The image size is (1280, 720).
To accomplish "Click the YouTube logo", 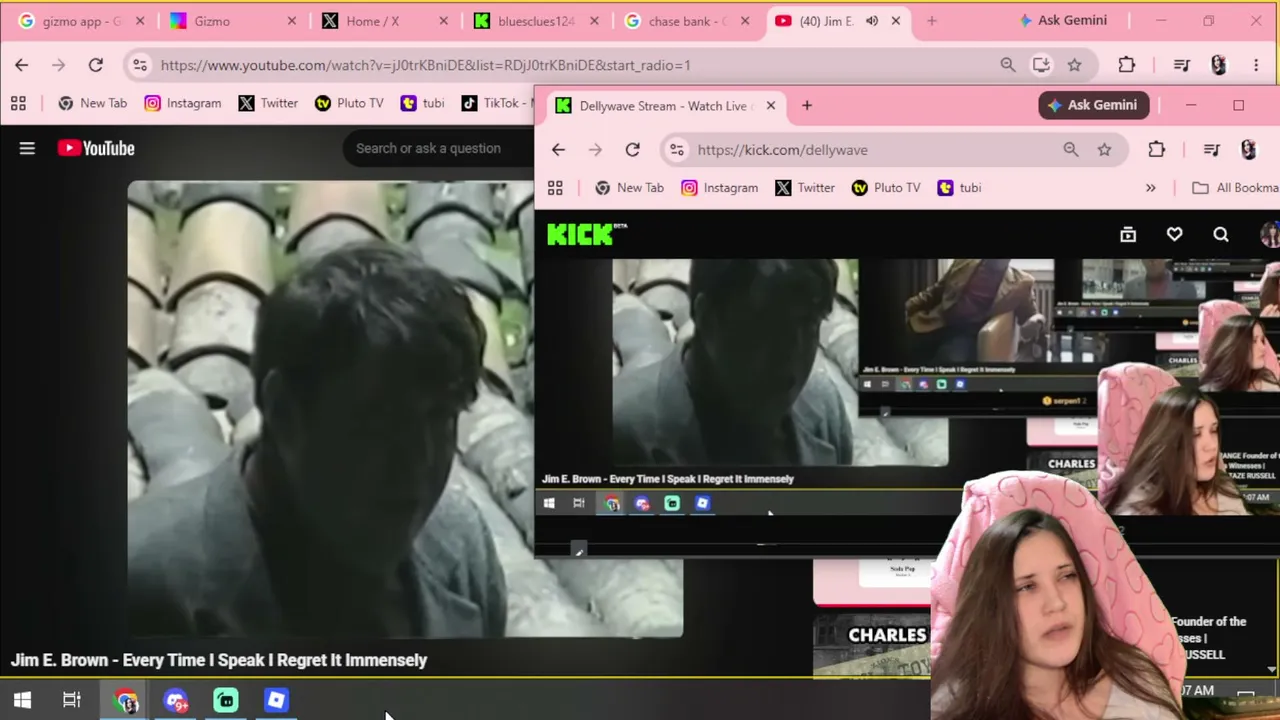I will pyautogui.click(x=96, y=148).
